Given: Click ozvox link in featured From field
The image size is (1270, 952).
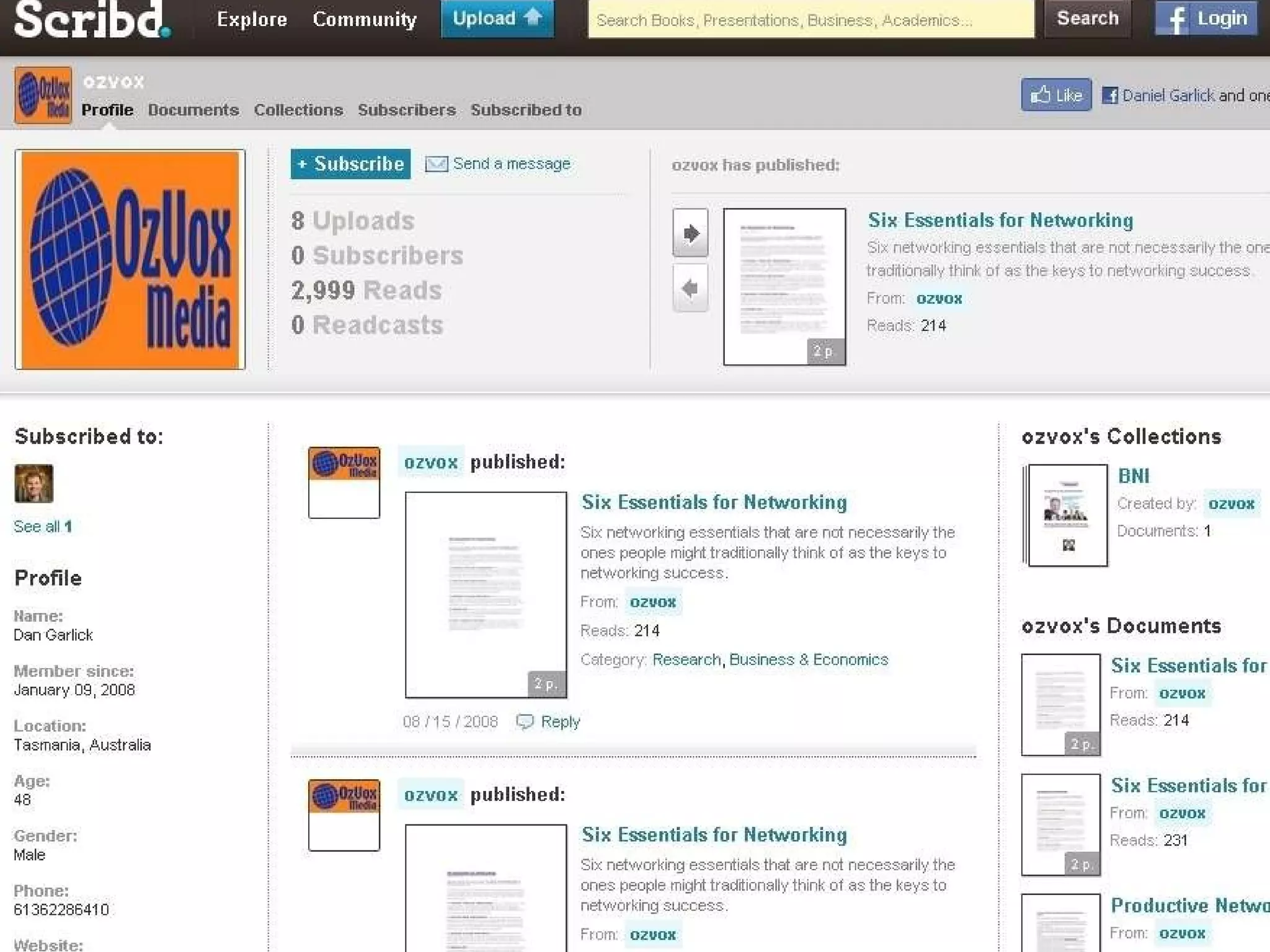Looking at the screenshot, I should (x=939, y=299).
